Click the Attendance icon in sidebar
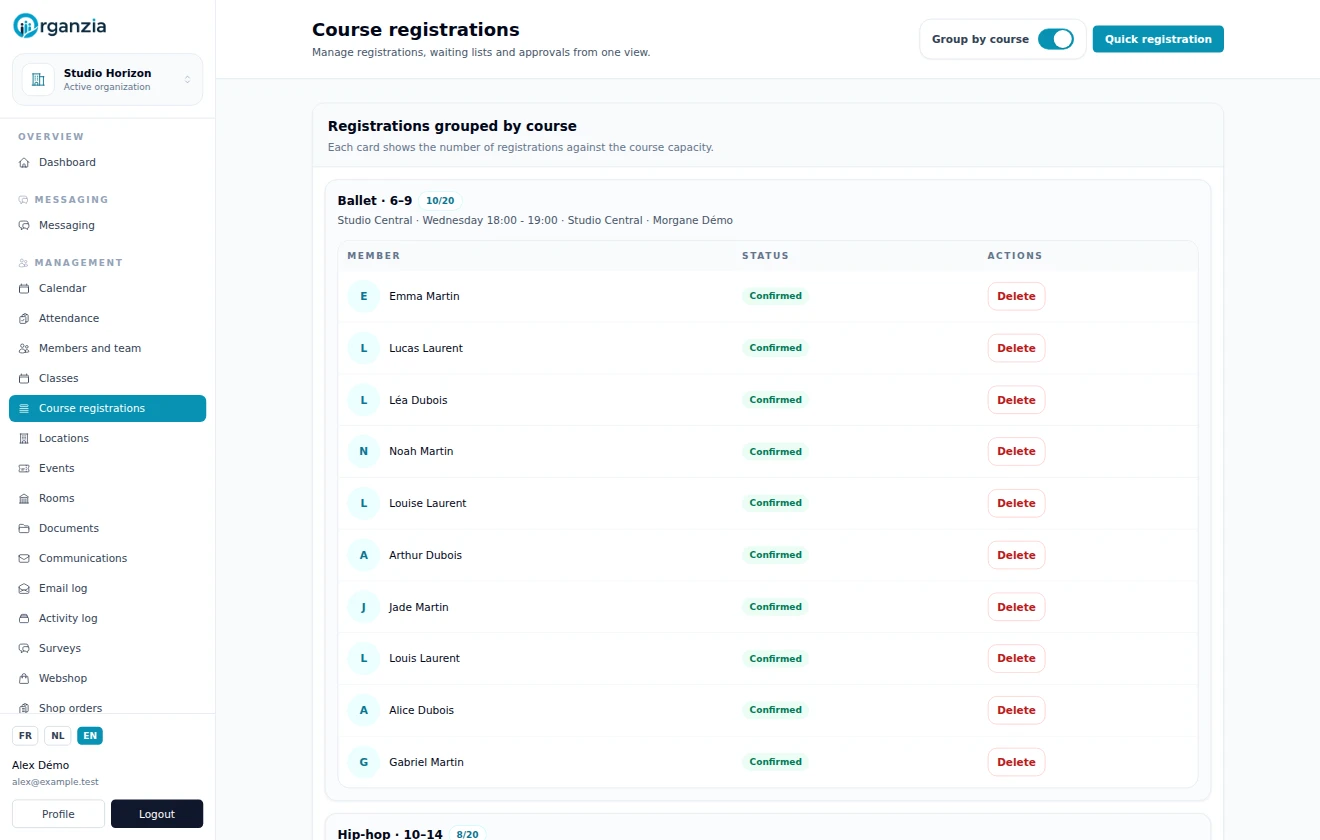This screenshot has height=840, width=1320. [24, 318]
